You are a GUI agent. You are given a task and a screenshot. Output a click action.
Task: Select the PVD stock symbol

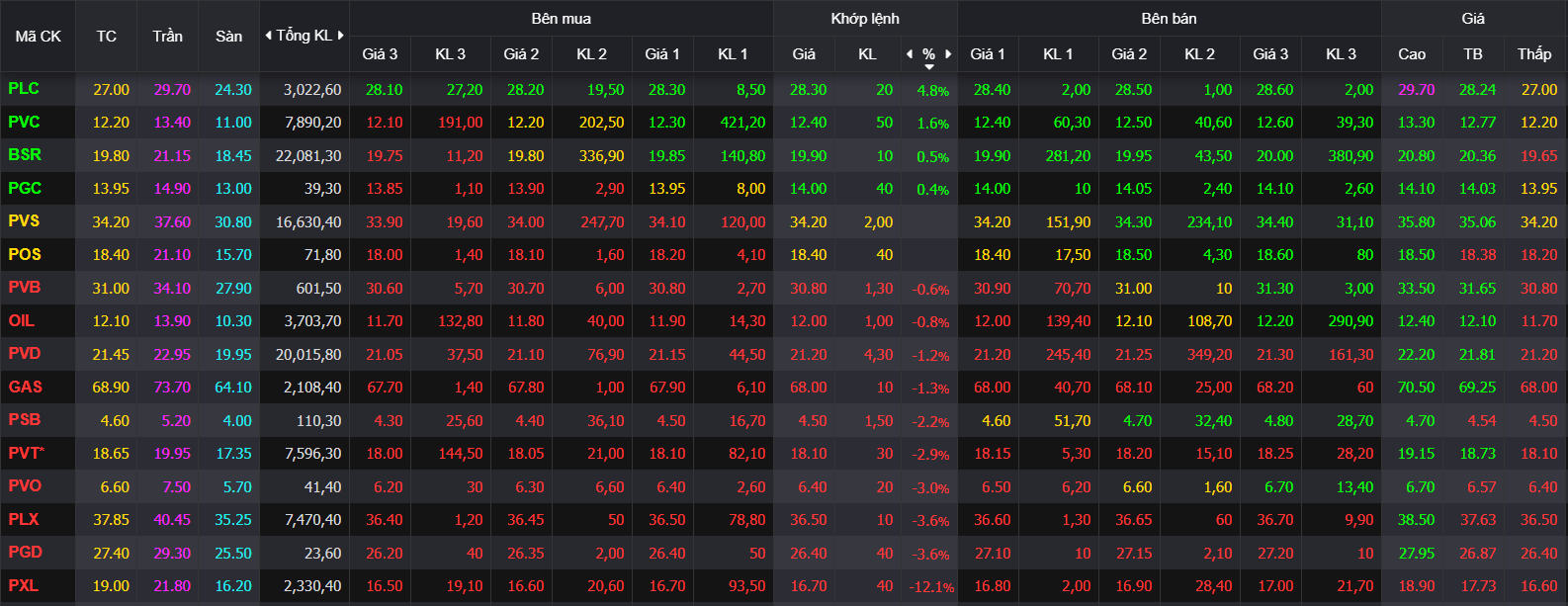click(25, 354)
